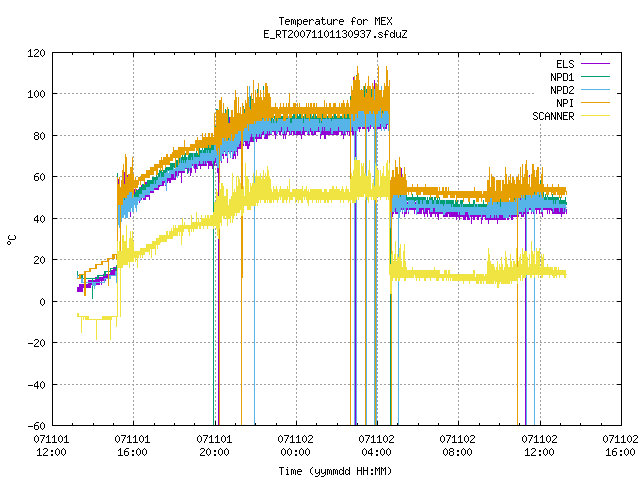This screenshot has width=640, height=480.
Task: Click the y-axis value 80
Action: pos(40,136)
